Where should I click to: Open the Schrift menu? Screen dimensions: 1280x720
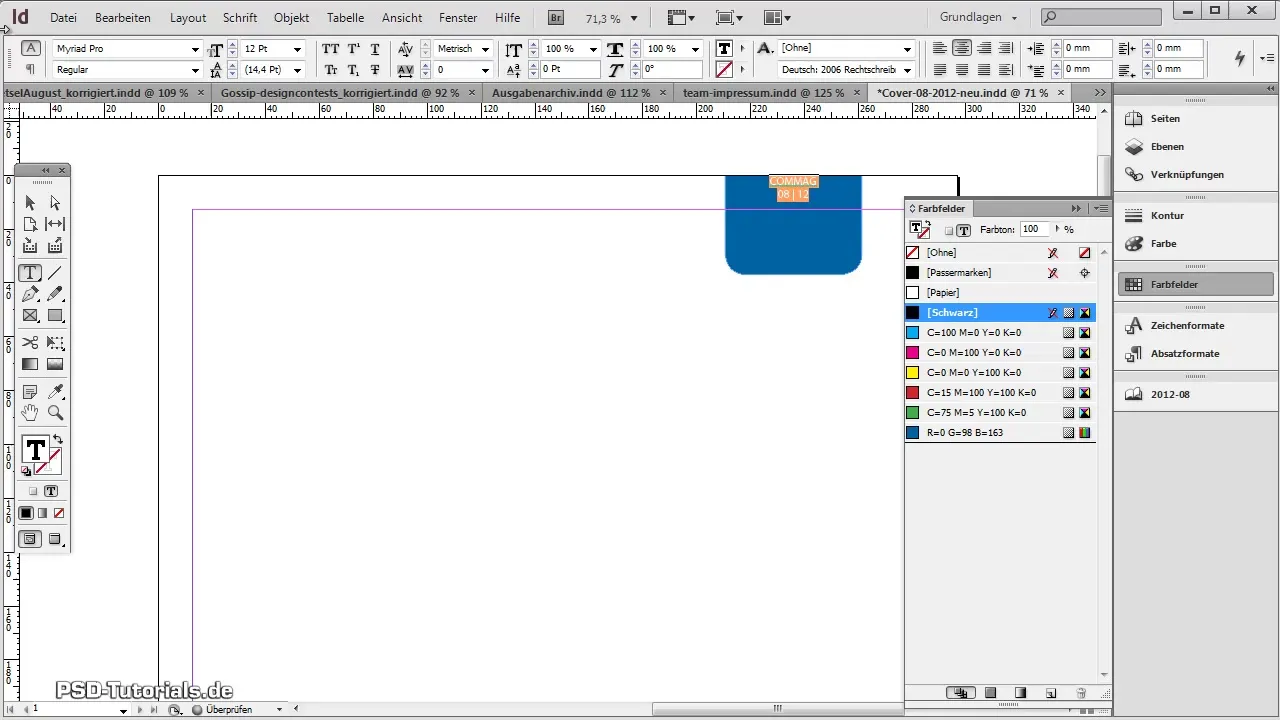coord(240,18)
